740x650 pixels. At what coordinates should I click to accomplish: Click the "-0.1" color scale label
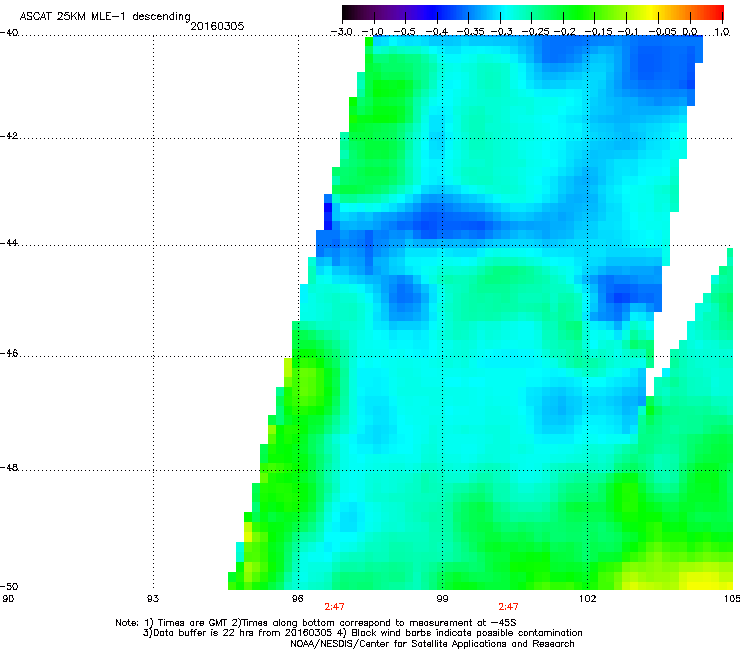(x=628, y=32)
